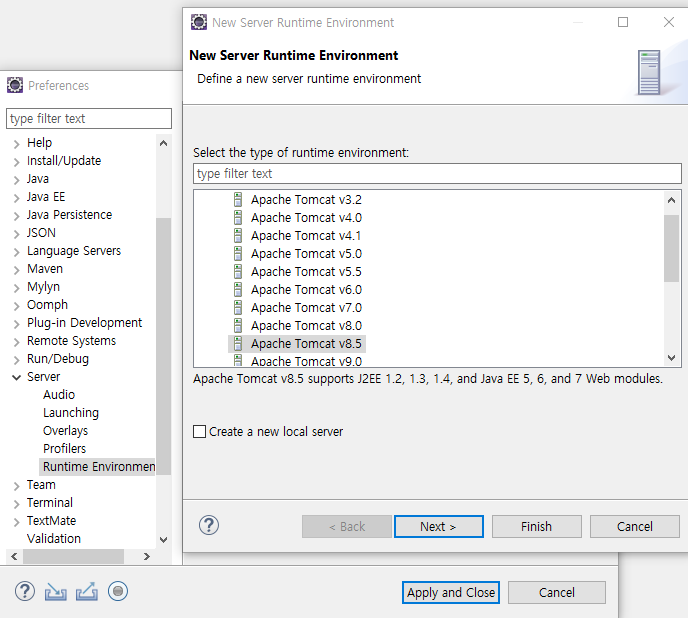
Task: Click server icon beside Apache Tomcat v6.0
Action: 238,290
